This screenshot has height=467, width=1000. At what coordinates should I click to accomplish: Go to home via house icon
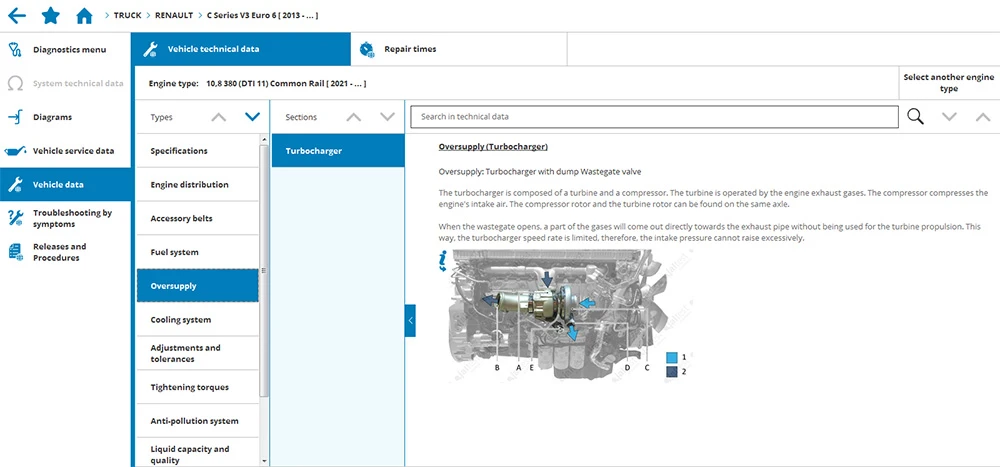point(84,16)
